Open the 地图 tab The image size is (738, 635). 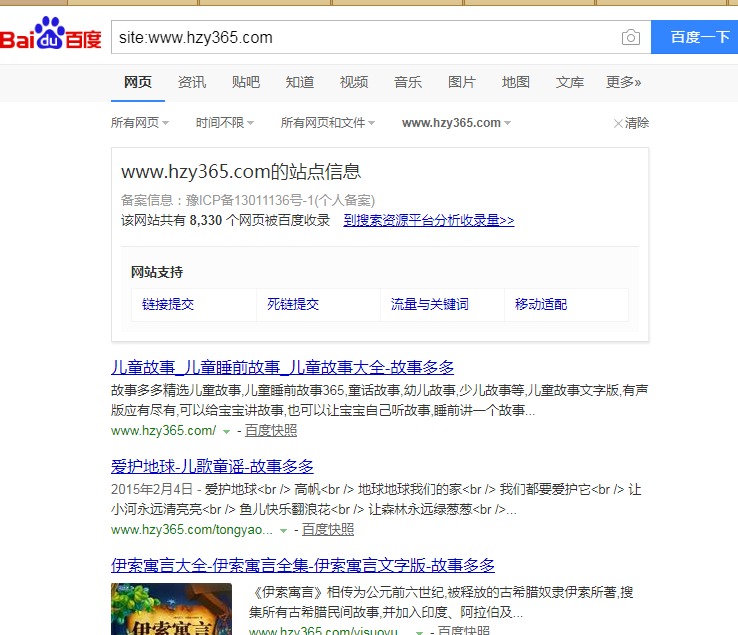click(516, 82)
